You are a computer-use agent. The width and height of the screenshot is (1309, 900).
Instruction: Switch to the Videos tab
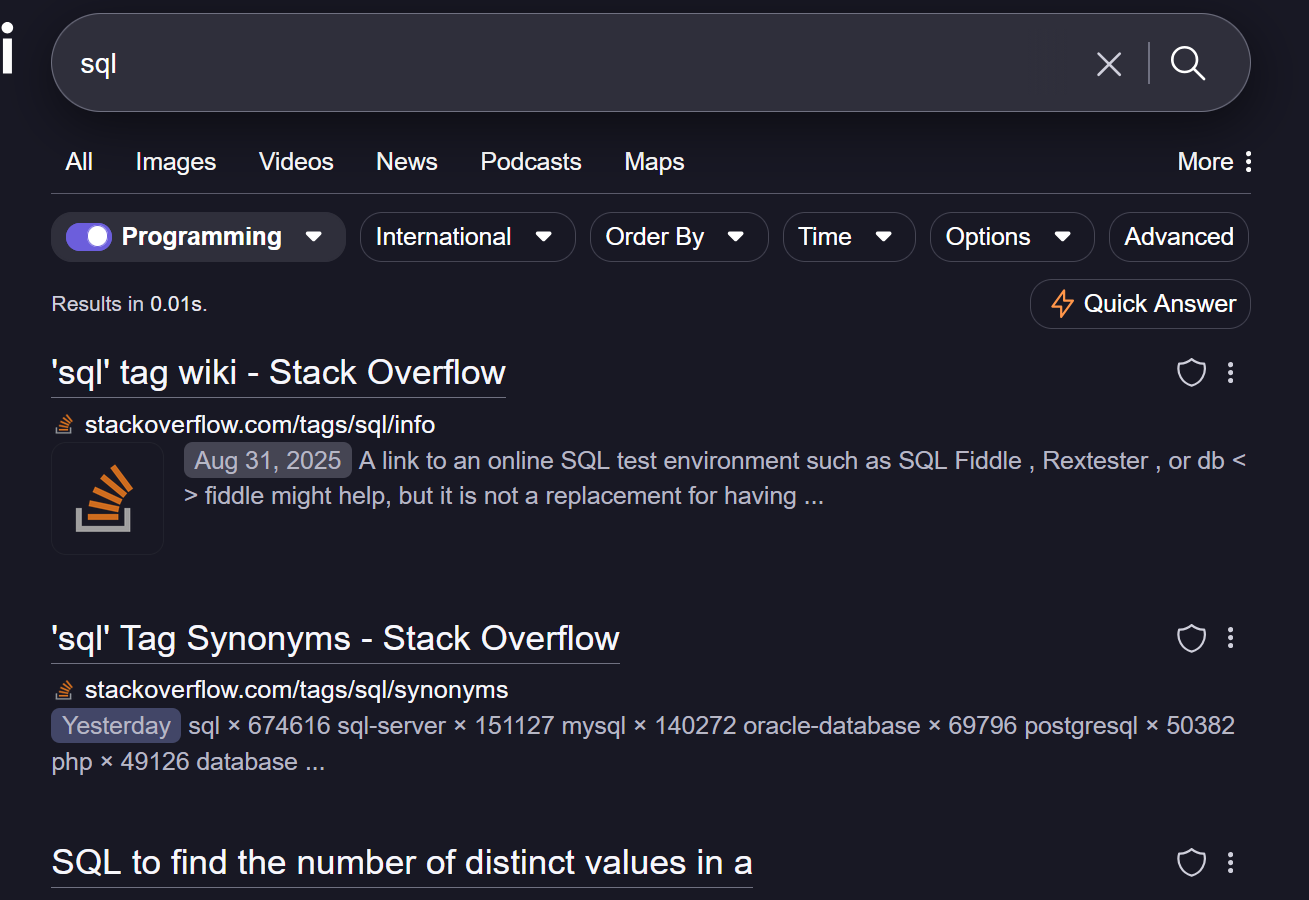[x=296, y=162]
